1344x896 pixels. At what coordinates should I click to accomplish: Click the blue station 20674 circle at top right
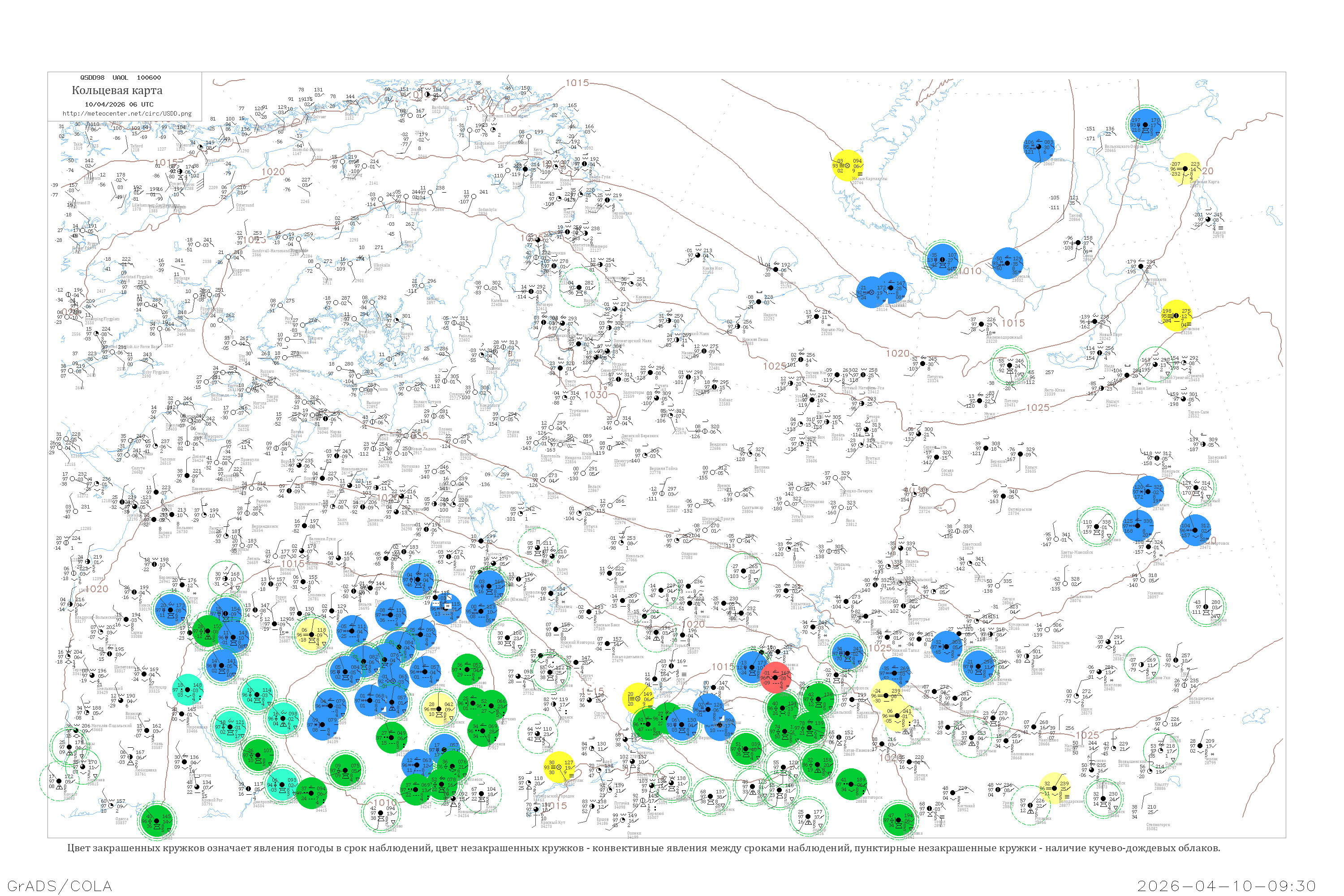(x=1145, y=124)
